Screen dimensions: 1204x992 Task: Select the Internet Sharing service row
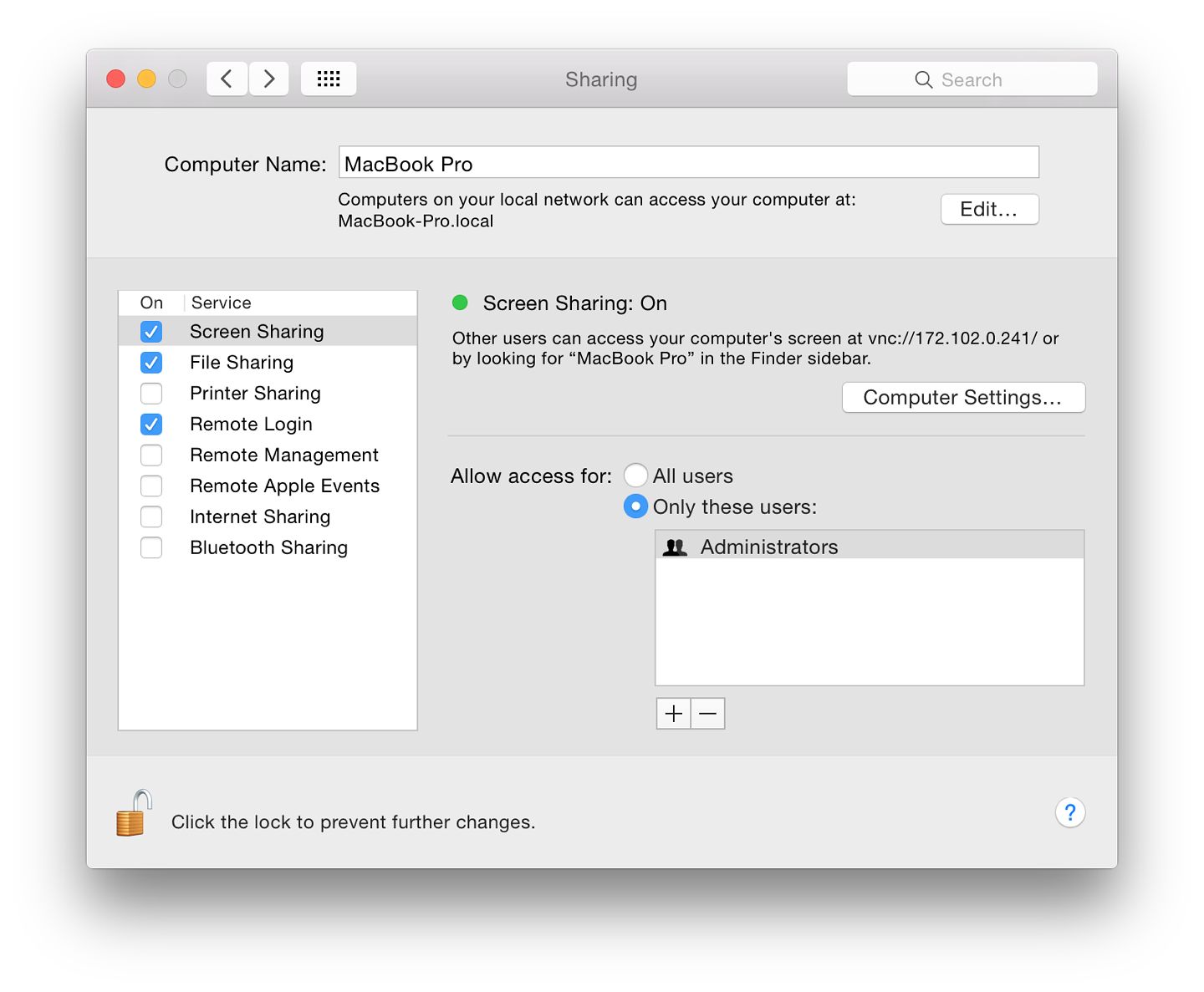268,517
